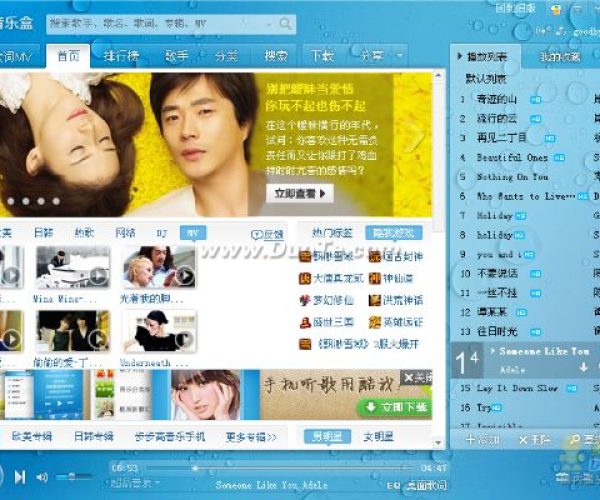Image resolution: width=600 pixels, height=500 pixels.
Task: Click the HD badge next to Lay It Down Slow
Action: [x=572, y=388]
